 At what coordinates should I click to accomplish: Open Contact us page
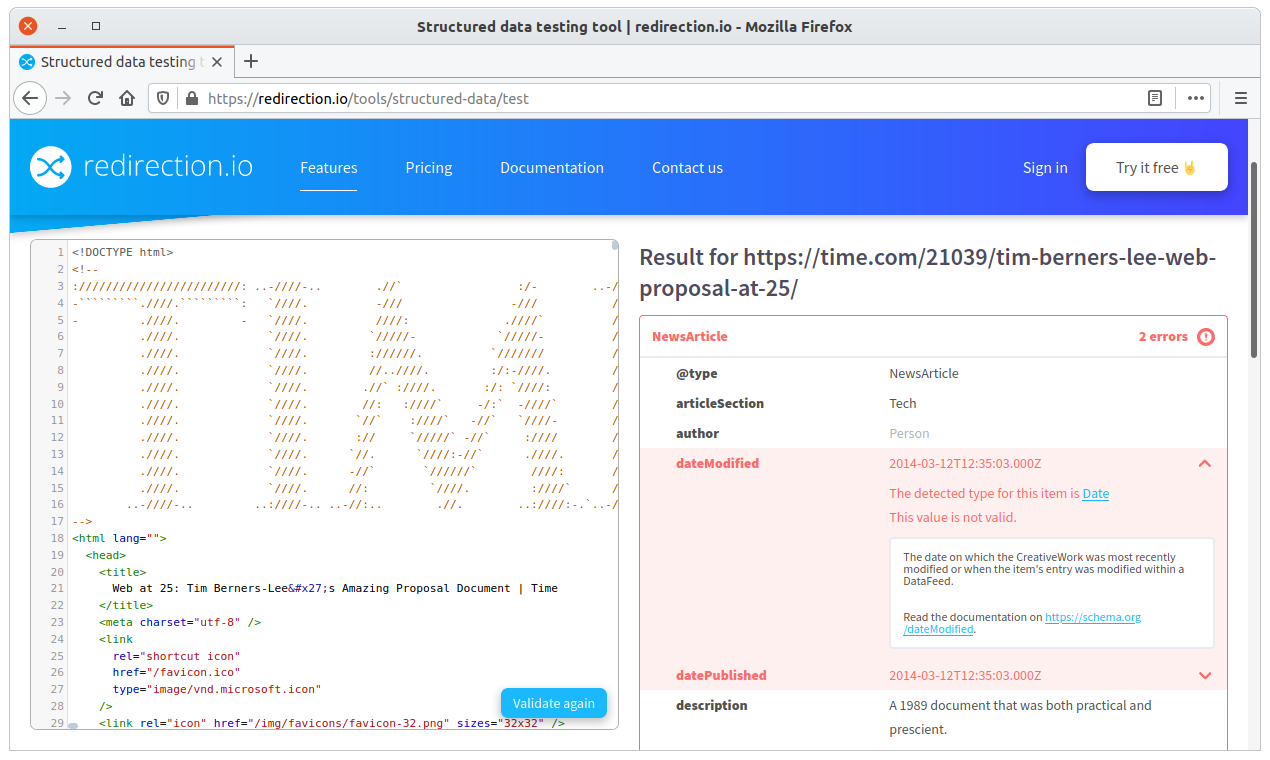point(687,167)
